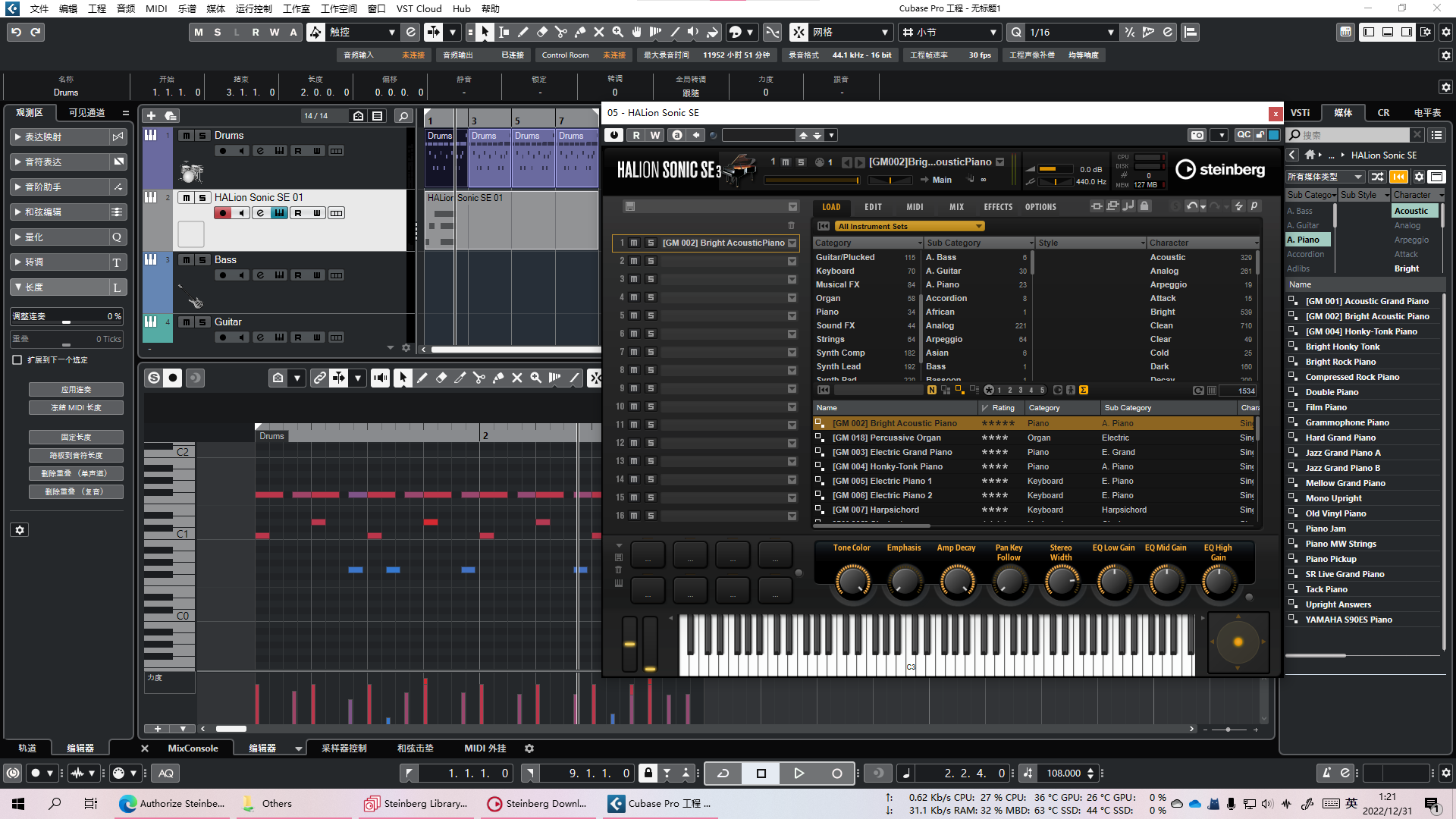Click the Undo arrow in the top toolbar
1456x819 pixels.
16,32
